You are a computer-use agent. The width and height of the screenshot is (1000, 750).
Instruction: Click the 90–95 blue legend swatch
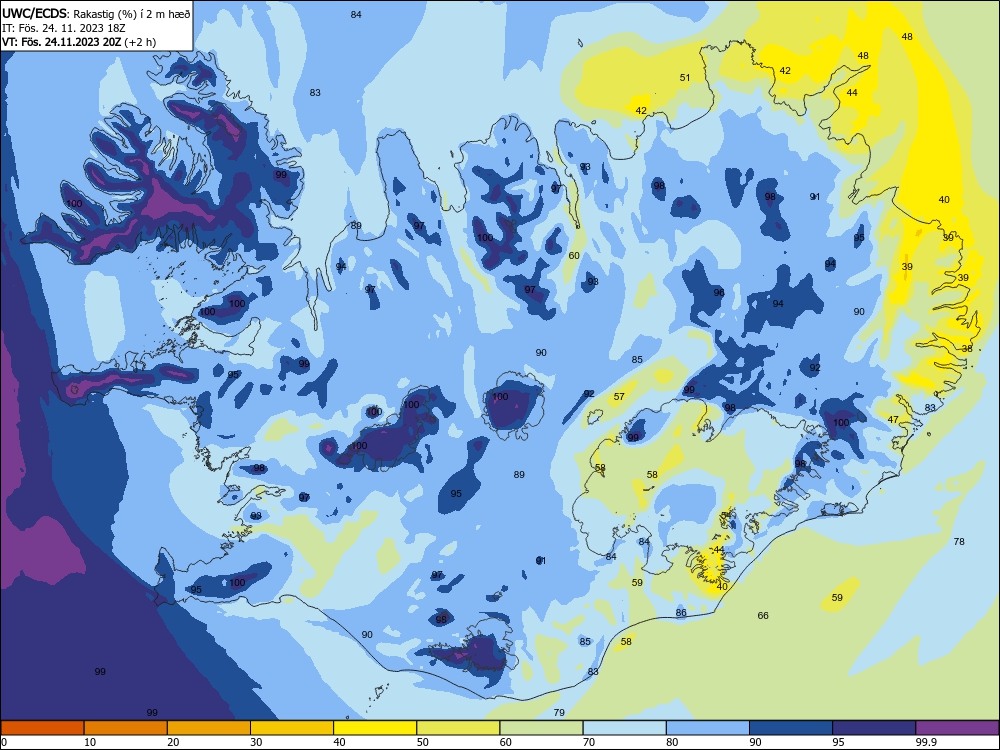pyautogui.click(x=791, y=728)
